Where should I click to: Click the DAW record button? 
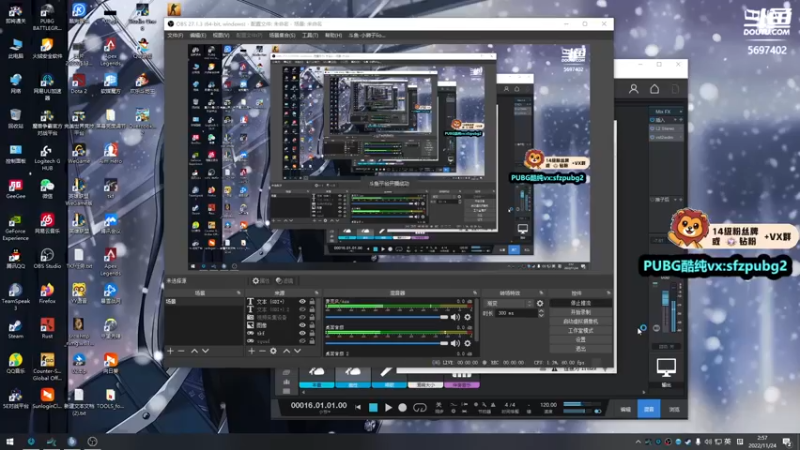point(403,408)
